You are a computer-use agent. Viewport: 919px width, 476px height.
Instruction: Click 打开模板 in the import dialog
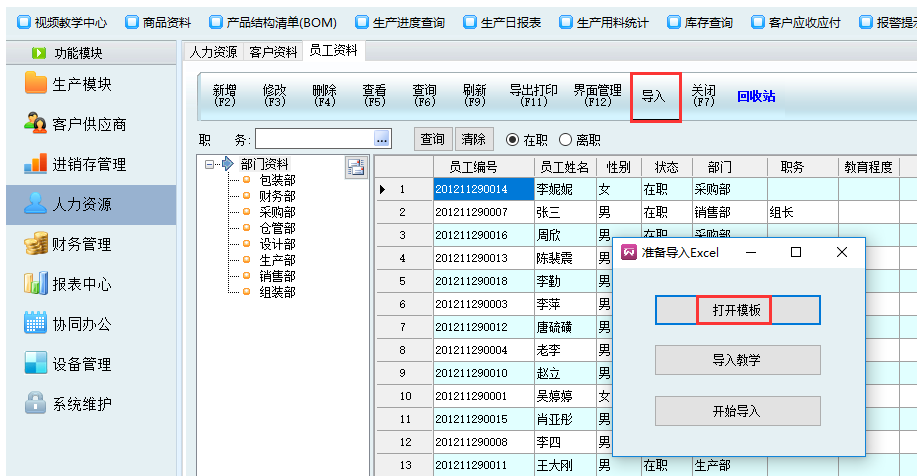[737, 310]
